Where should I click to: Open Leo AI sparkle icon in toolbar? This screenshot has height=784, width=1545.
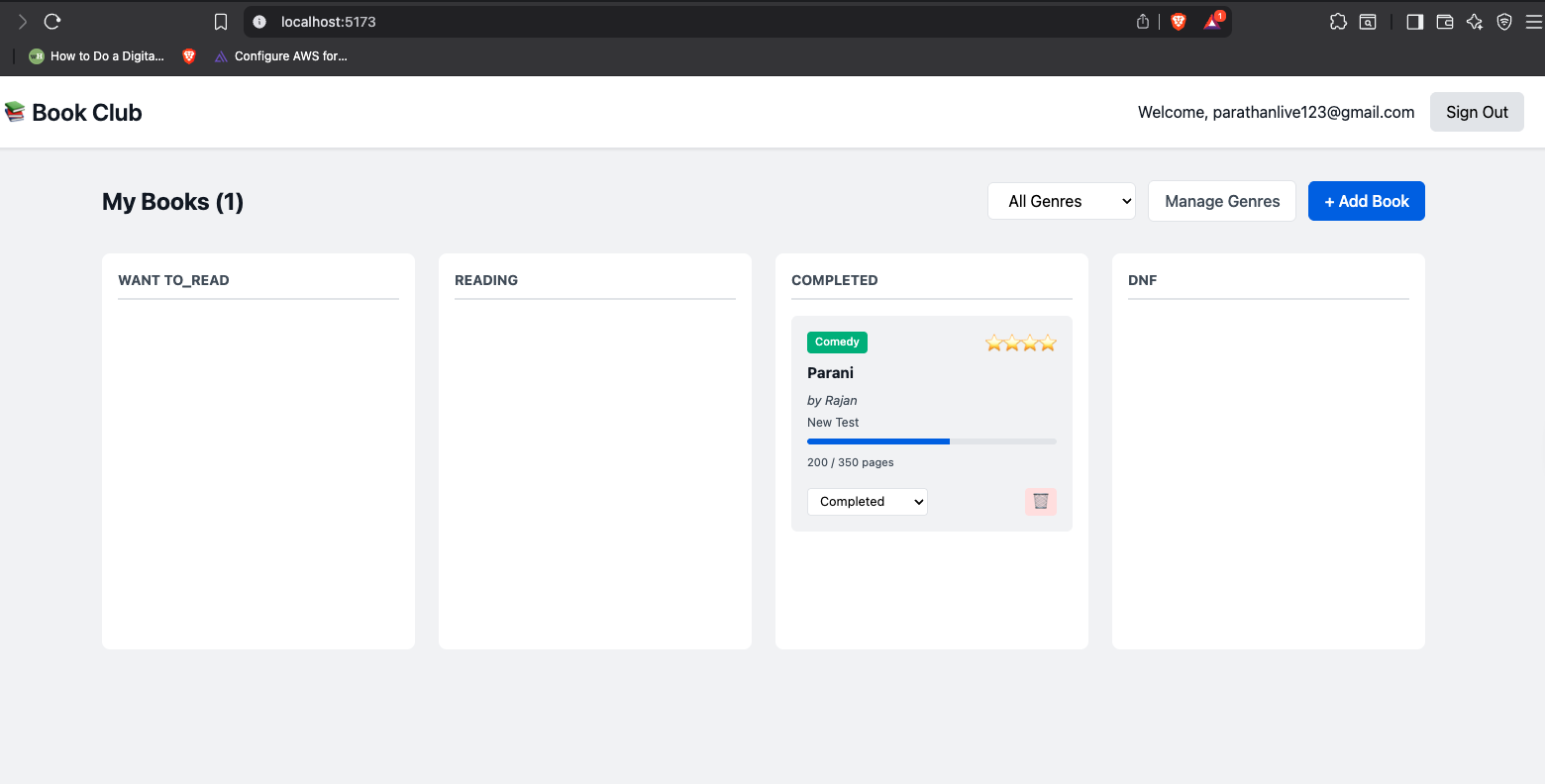coord(1475,22)
